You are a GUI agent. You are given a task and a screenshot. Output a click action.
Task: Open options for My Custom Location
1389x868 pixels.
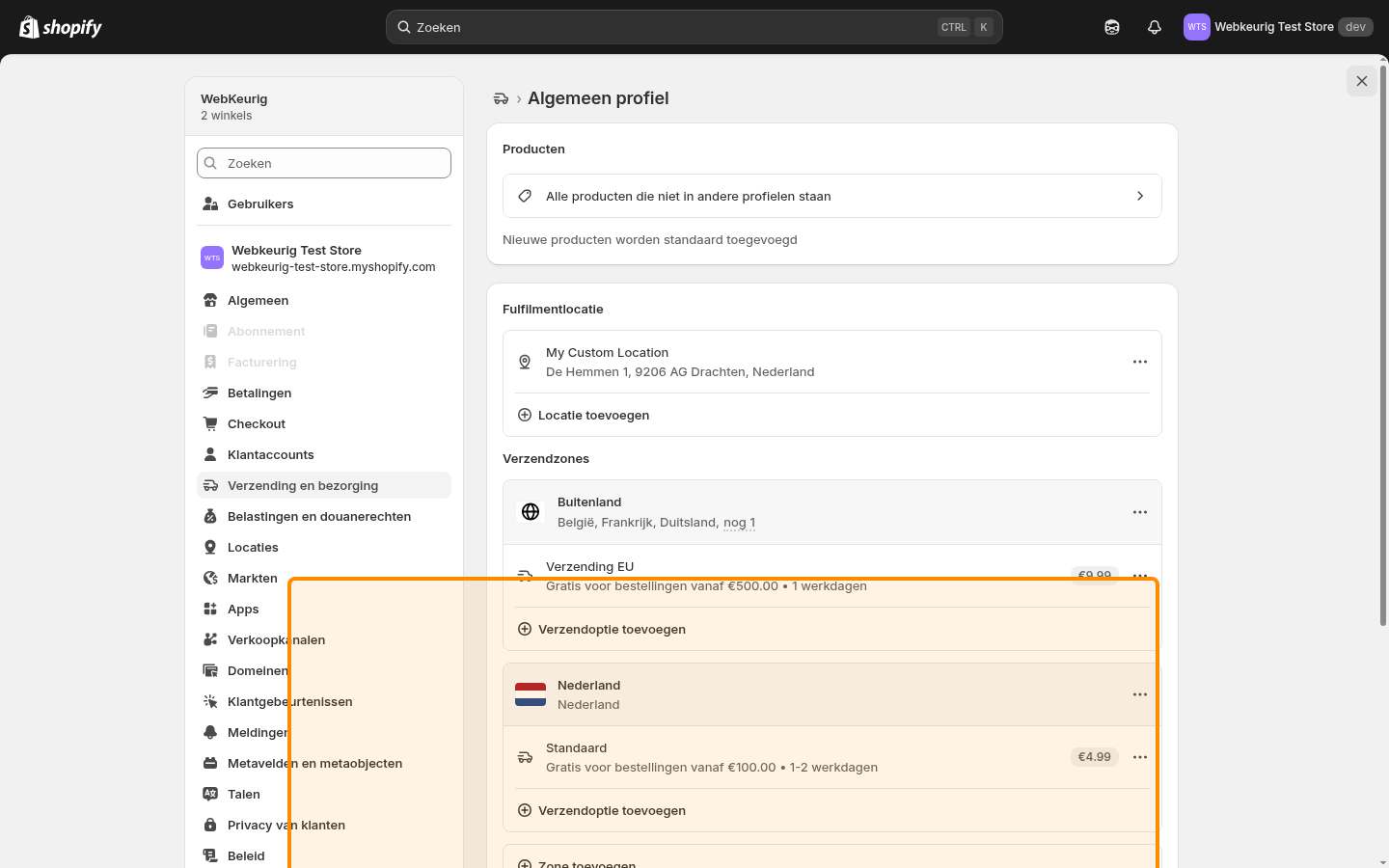[x=1140, y=362]
